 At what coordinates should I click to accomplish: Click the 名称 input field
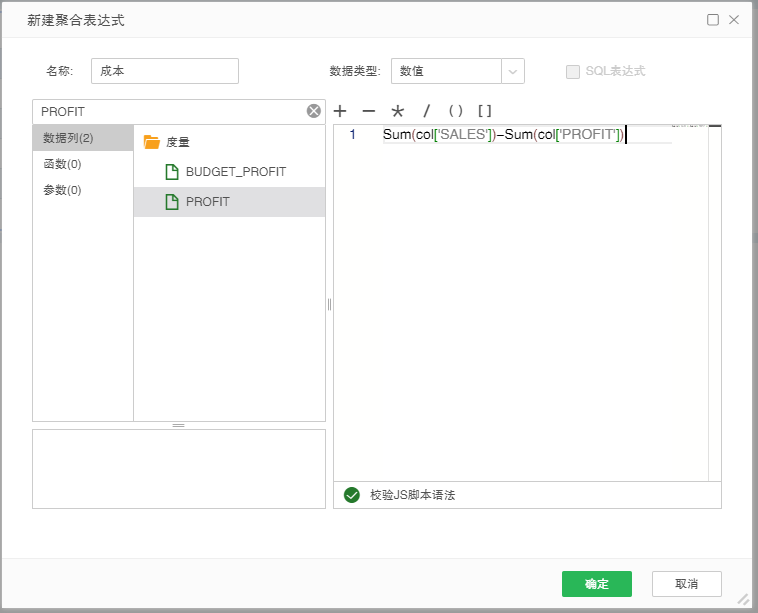[x=165, y=71]
